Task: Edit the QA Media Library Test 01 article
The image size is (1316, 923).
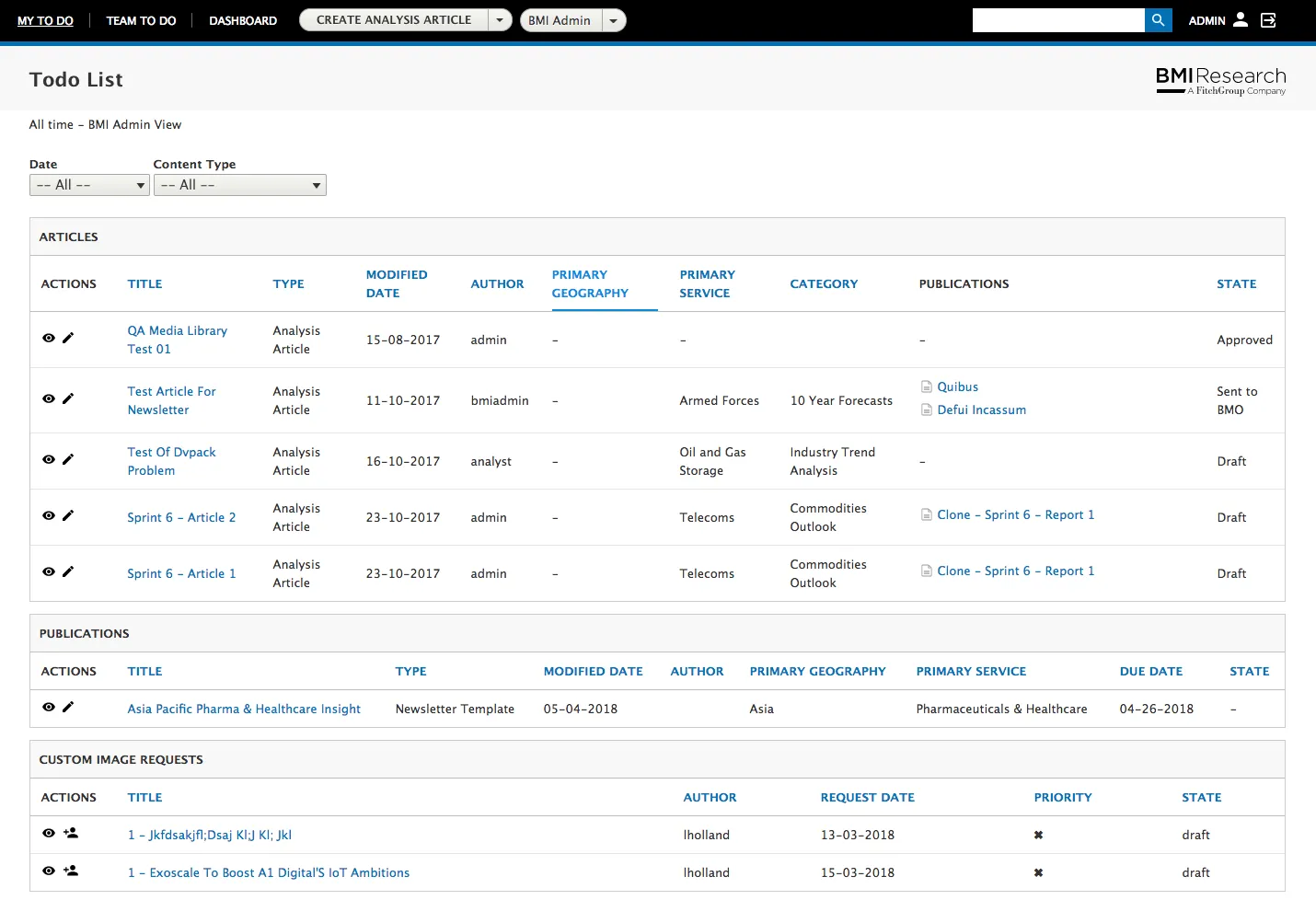Action: [68, 339]
